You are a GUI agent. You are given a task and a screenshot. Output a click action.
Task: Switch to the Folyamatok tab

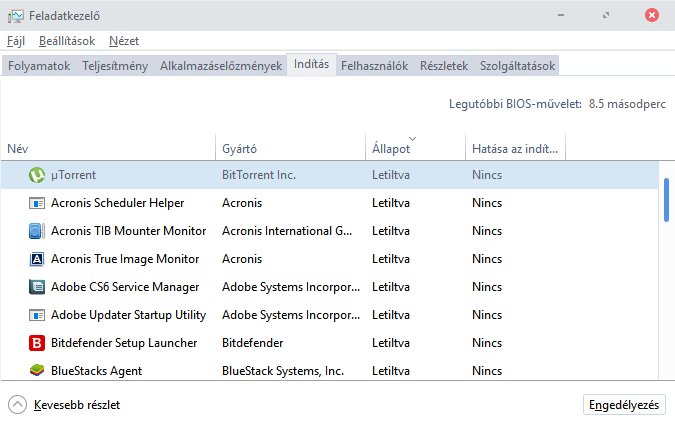40,66
